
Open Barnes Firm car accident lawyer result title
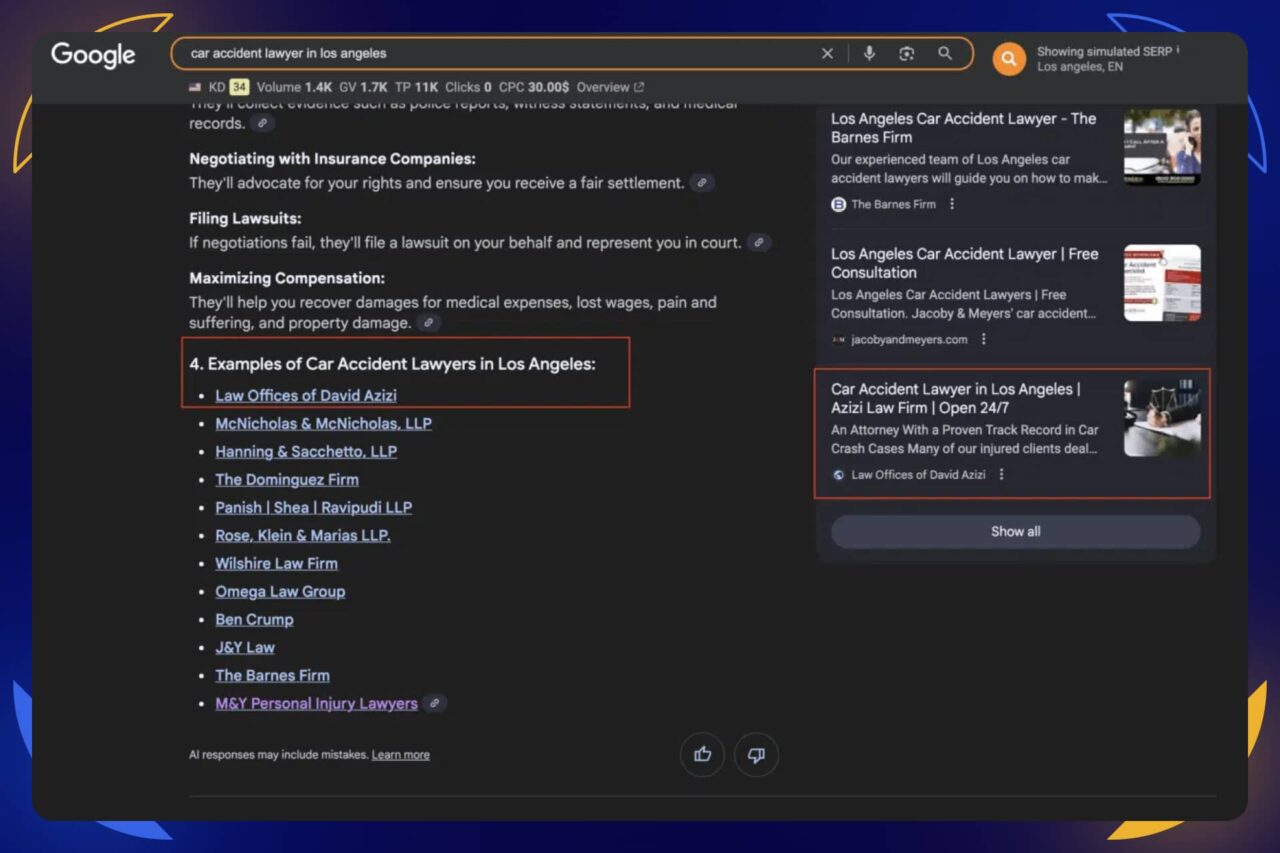pyautogui.click(x=964, y=127)
